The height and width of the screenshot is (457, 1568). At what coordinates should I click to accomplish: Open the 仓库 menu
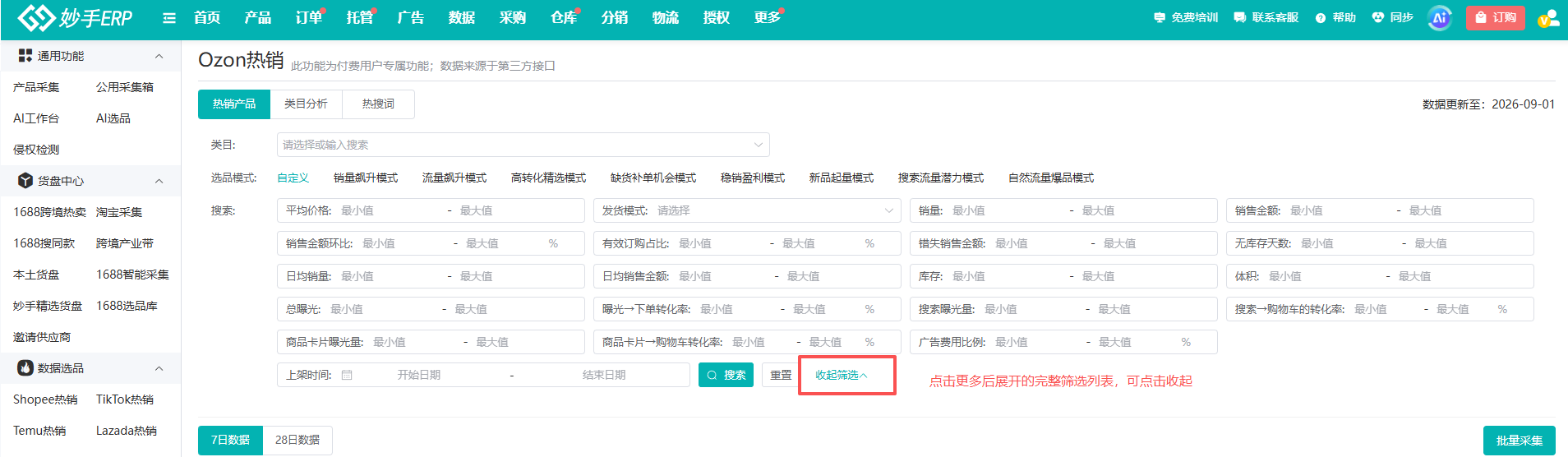pyautogui.click(x=564, y=18)
